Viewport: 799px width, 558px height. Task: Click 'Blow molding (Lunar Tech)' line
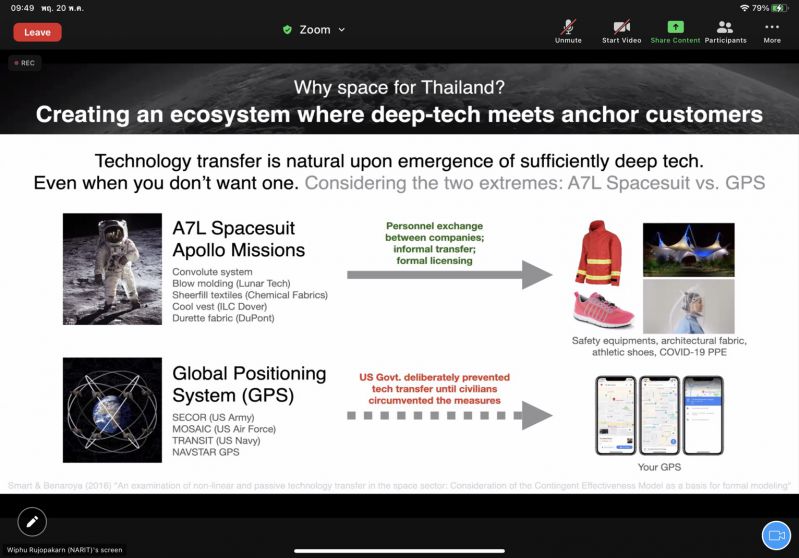click(x=231, y=283)
